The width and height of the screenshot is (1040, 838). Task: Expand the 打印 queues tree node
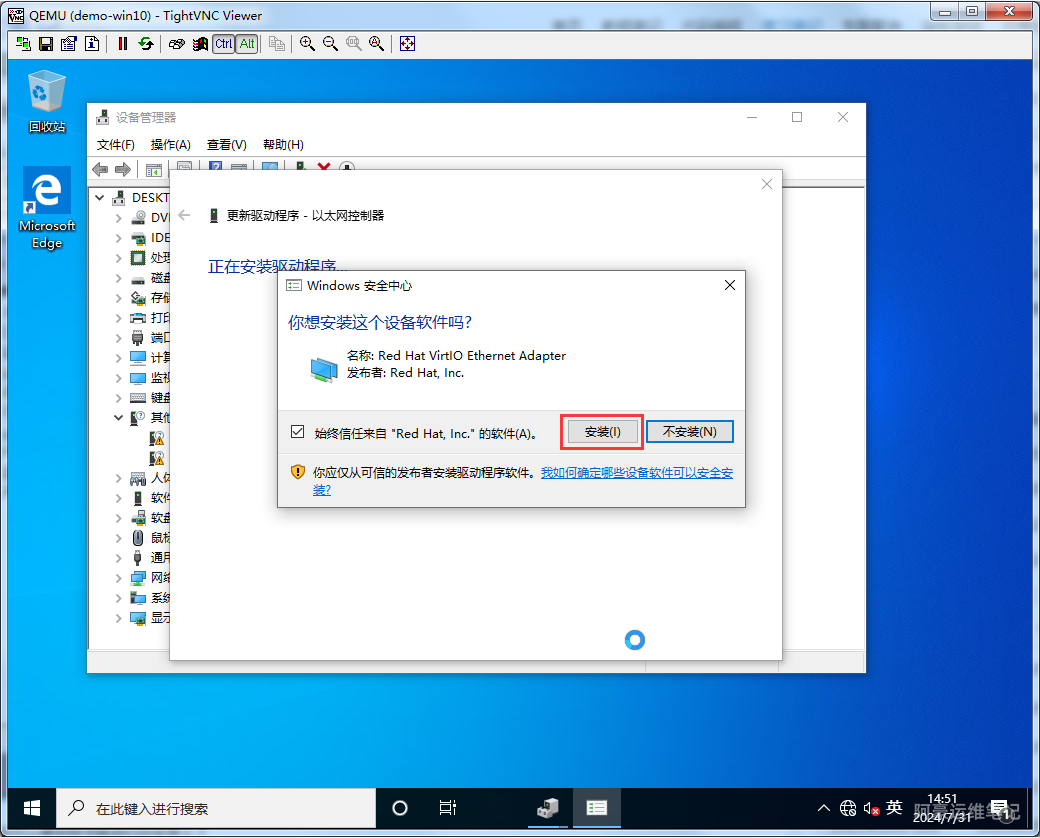(x=119, y=318)
